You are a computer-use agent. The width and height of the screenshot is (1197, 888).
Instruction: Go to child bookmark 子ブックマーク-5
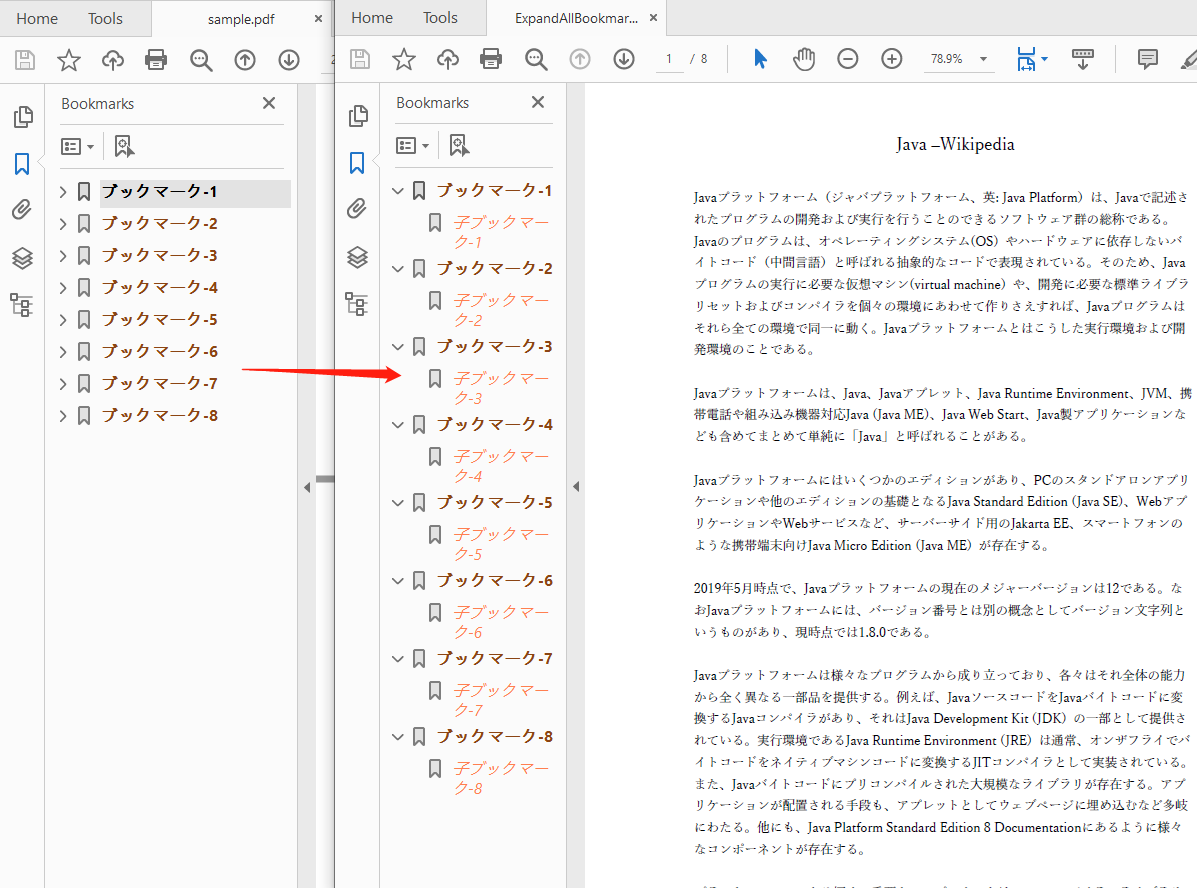501,544
